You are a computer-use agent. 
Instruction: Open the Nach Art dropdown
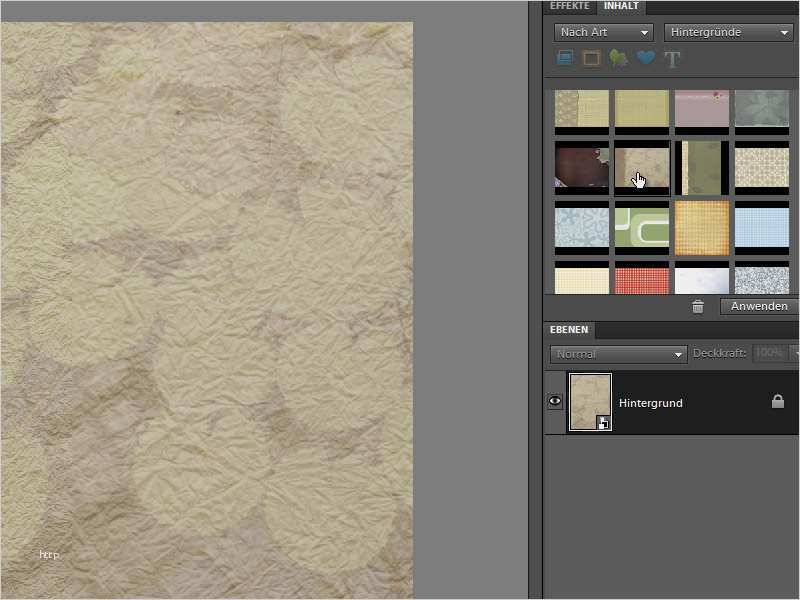[x=603, y=32]
